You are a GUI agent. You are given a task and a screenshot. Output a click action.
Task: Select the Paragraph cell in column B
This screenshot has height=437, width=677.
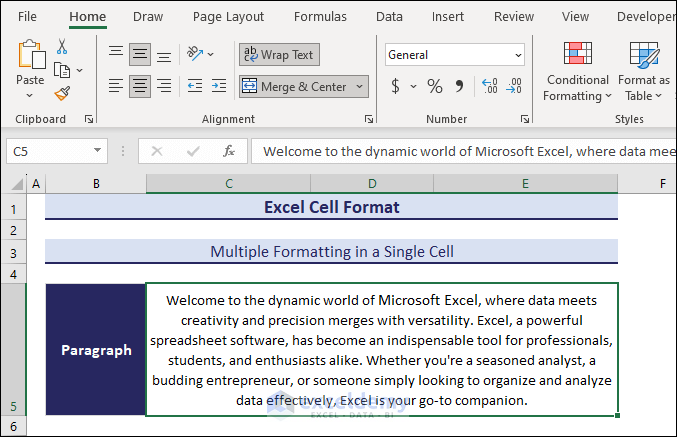point(95,350)
